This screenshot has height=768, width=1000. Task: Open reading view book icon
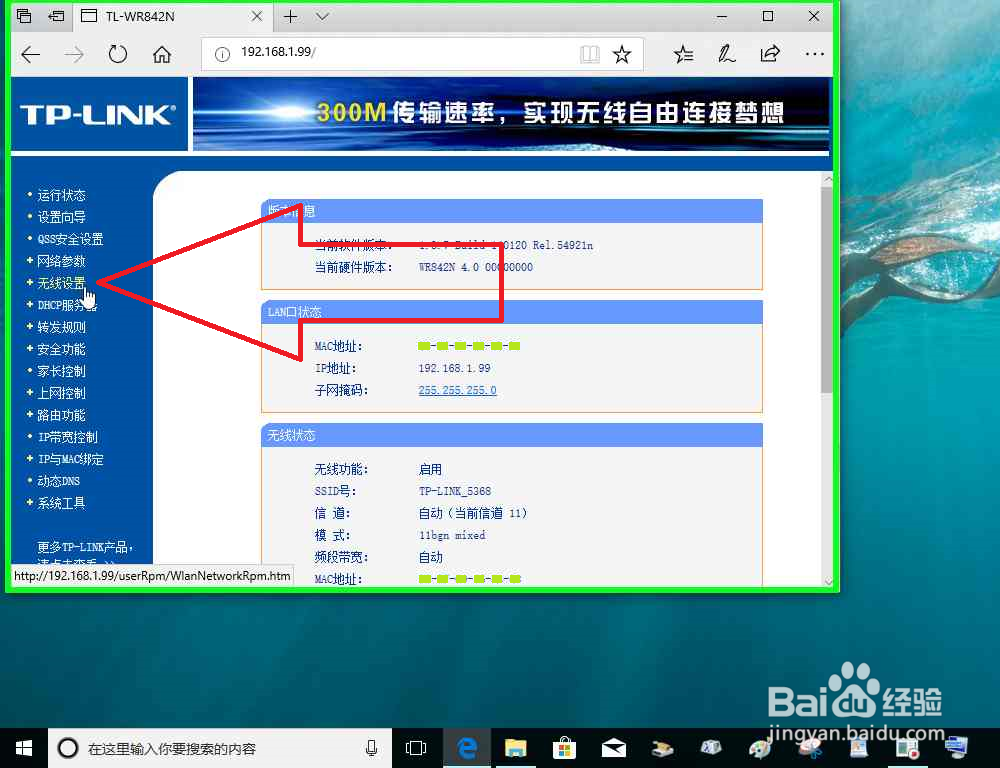(x=590, y=54)
